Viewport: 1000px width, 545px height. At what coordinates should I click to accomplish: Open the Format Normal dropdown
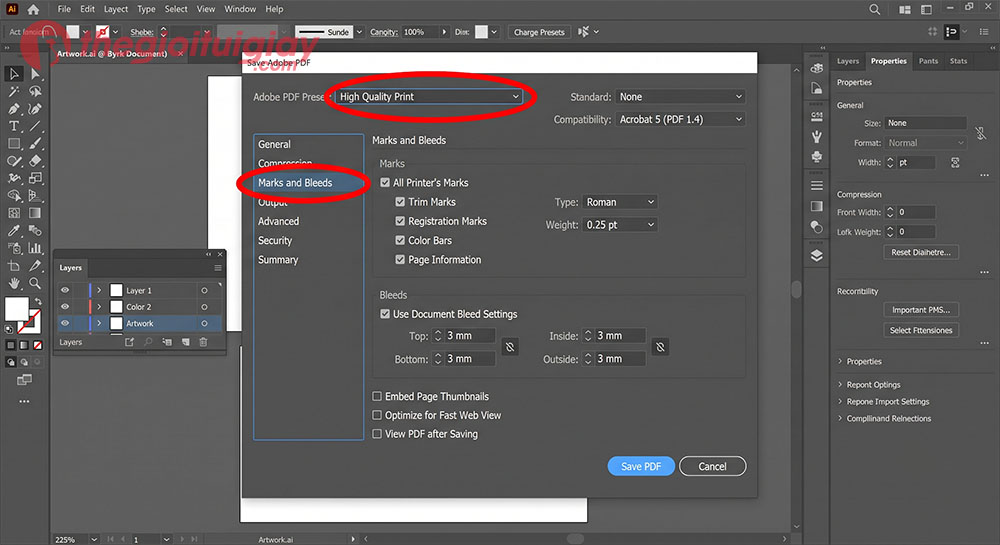tap(925, 143)
